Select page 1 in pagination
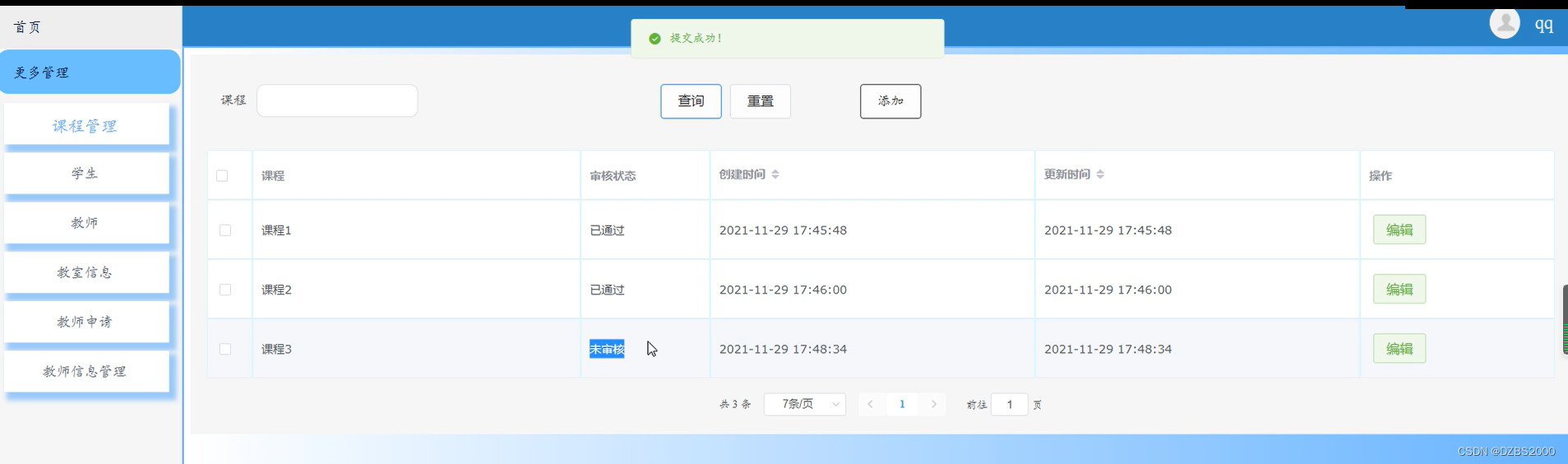 902,404
